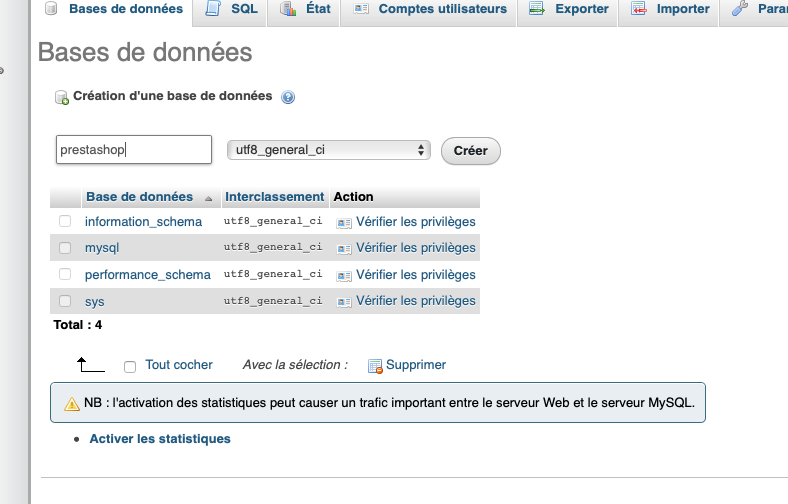Open the information_schema database link
This screenshot has height=504, width=788.
click(143, 222)
